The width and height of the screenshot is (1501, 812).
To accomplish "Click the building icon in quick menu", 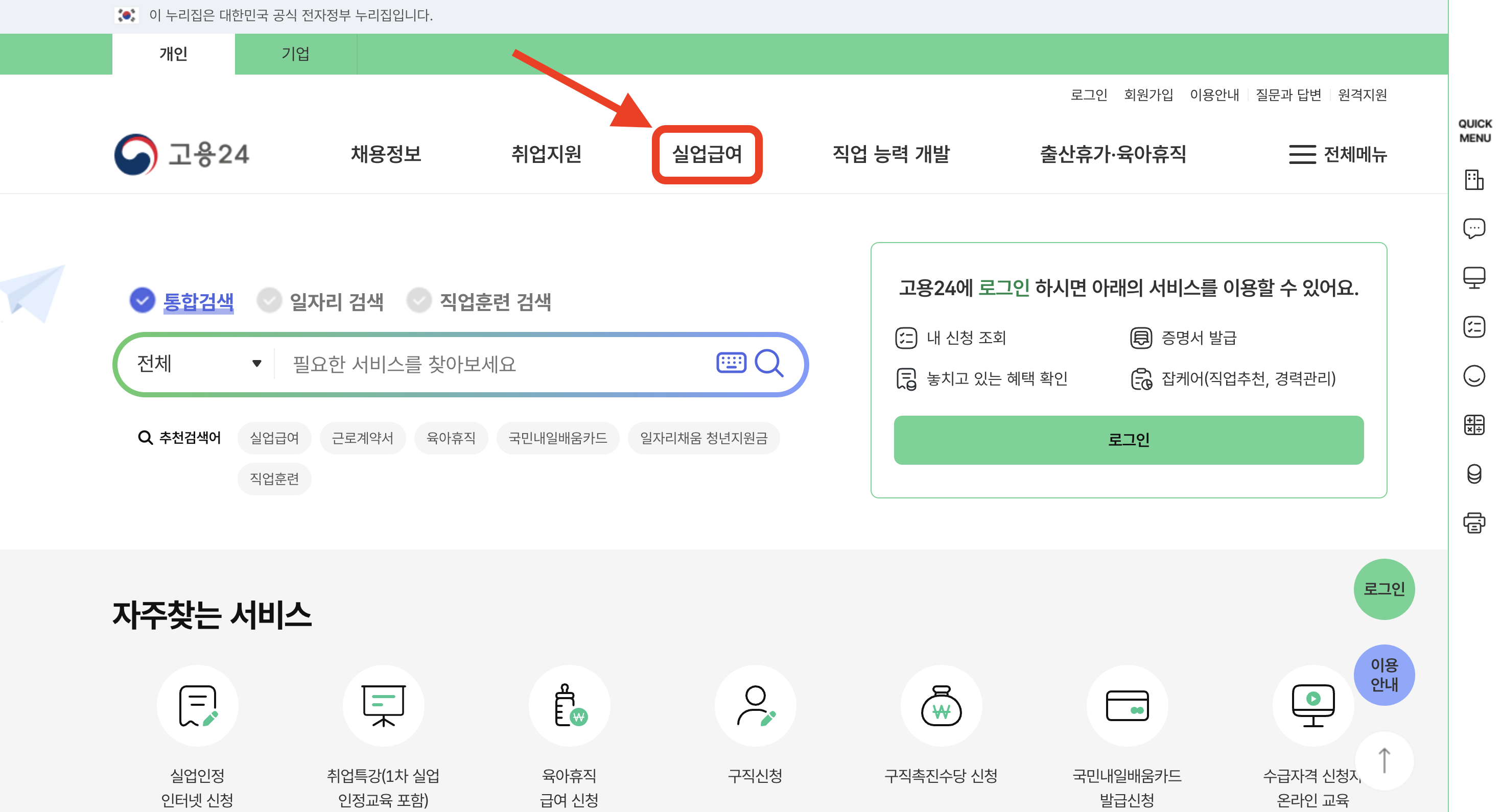I will coord(1473,179).
